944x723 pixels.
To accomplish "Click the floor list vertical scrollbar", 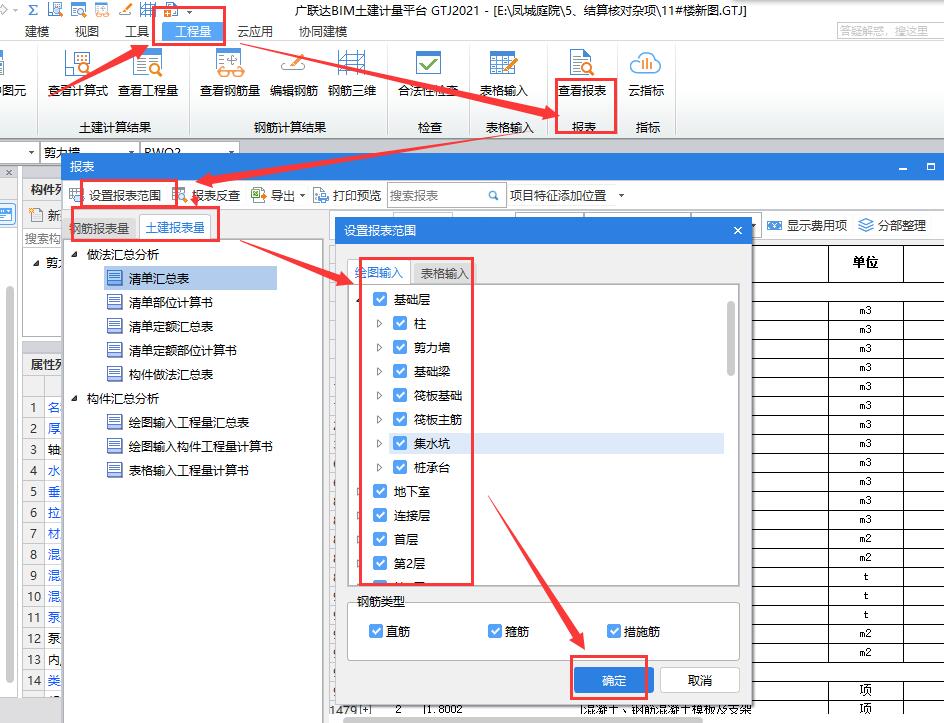I will pos(731,338).
